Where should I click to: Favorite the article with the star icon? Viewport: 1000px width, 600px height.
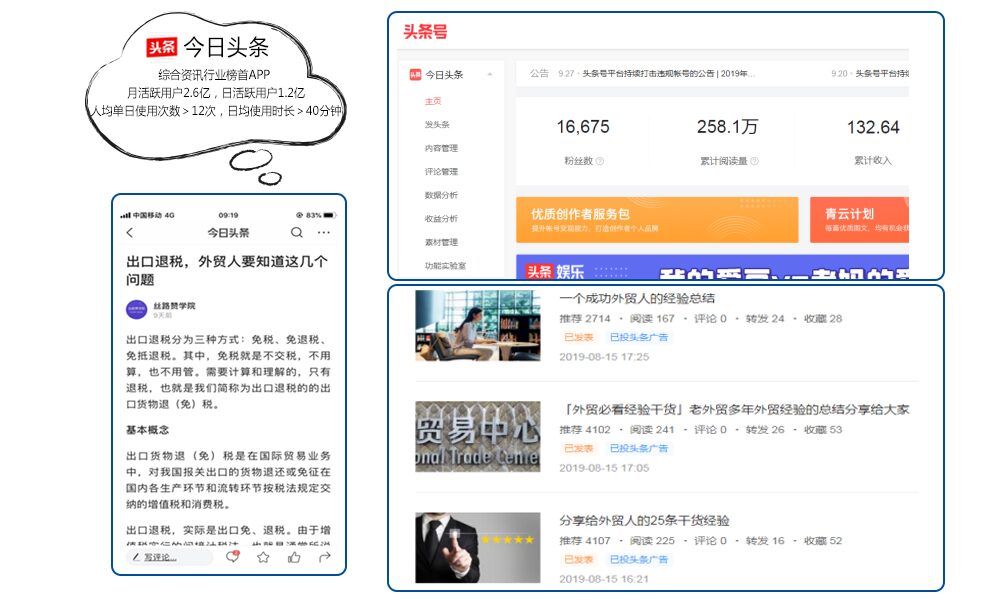click(x=263, y=557)
